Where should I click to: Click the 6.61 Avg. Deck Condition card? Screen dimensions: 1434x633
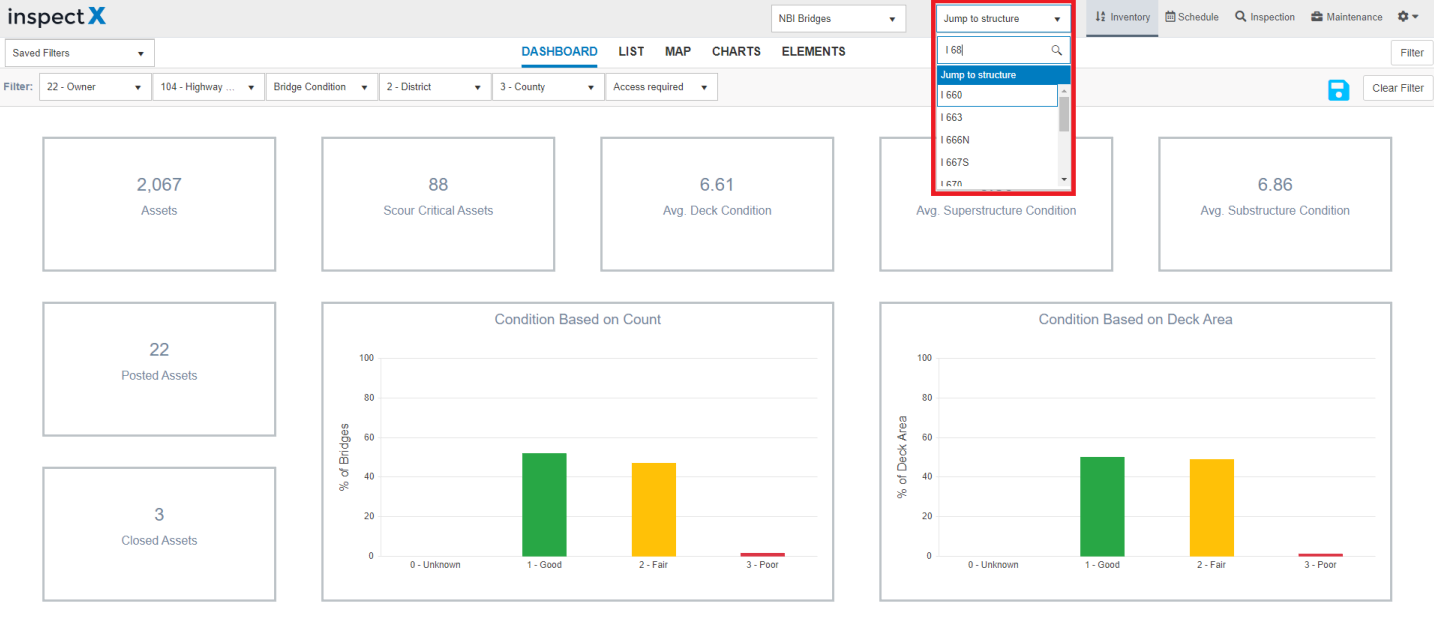[x=717, y=204]
